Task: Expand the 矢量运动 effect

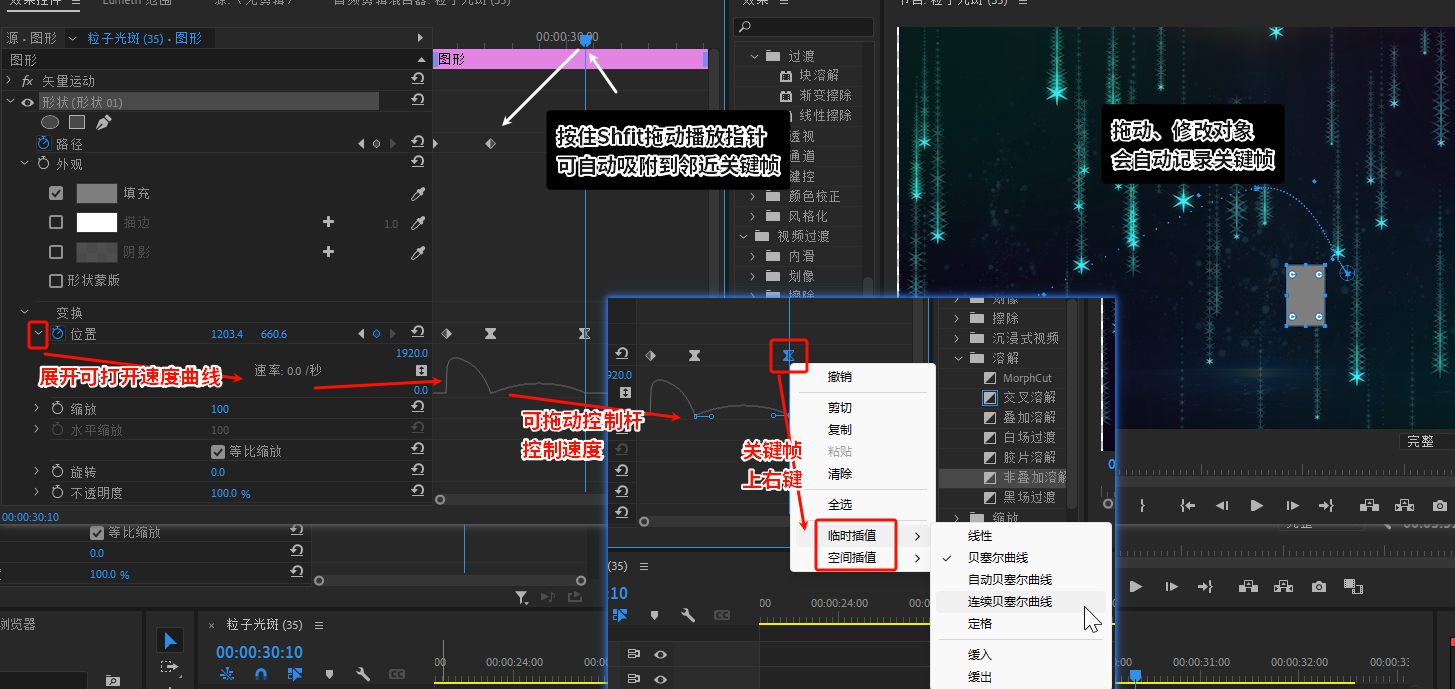Action: pyautogui.click(x=11, y=80)
